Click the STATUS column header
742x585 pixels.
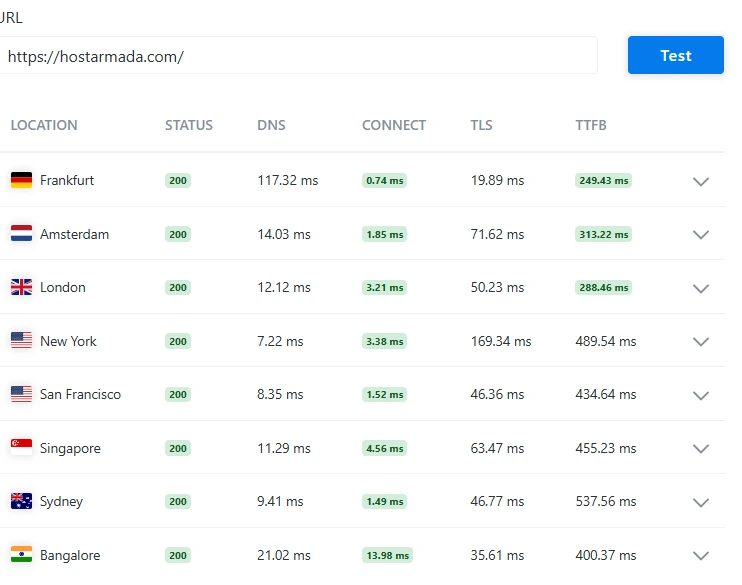tap(189, 125)
